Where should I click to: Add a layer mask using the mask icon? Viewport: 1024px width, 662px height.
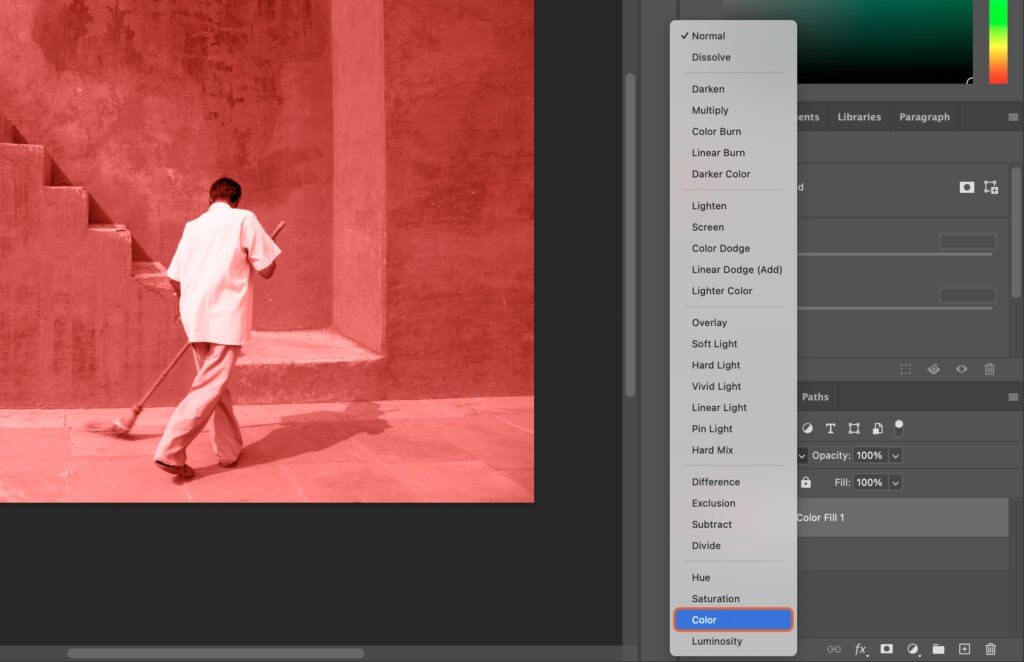coord(886,648)
